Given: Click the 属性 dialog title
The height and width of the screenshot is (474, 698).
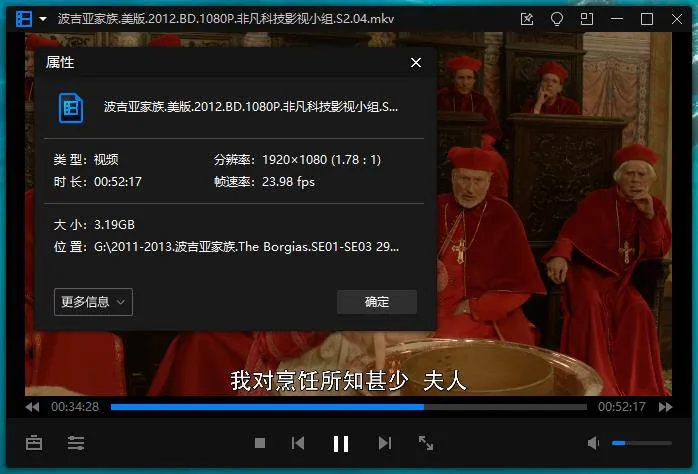Looking at the screenshot, I should (x=60, y=63).
